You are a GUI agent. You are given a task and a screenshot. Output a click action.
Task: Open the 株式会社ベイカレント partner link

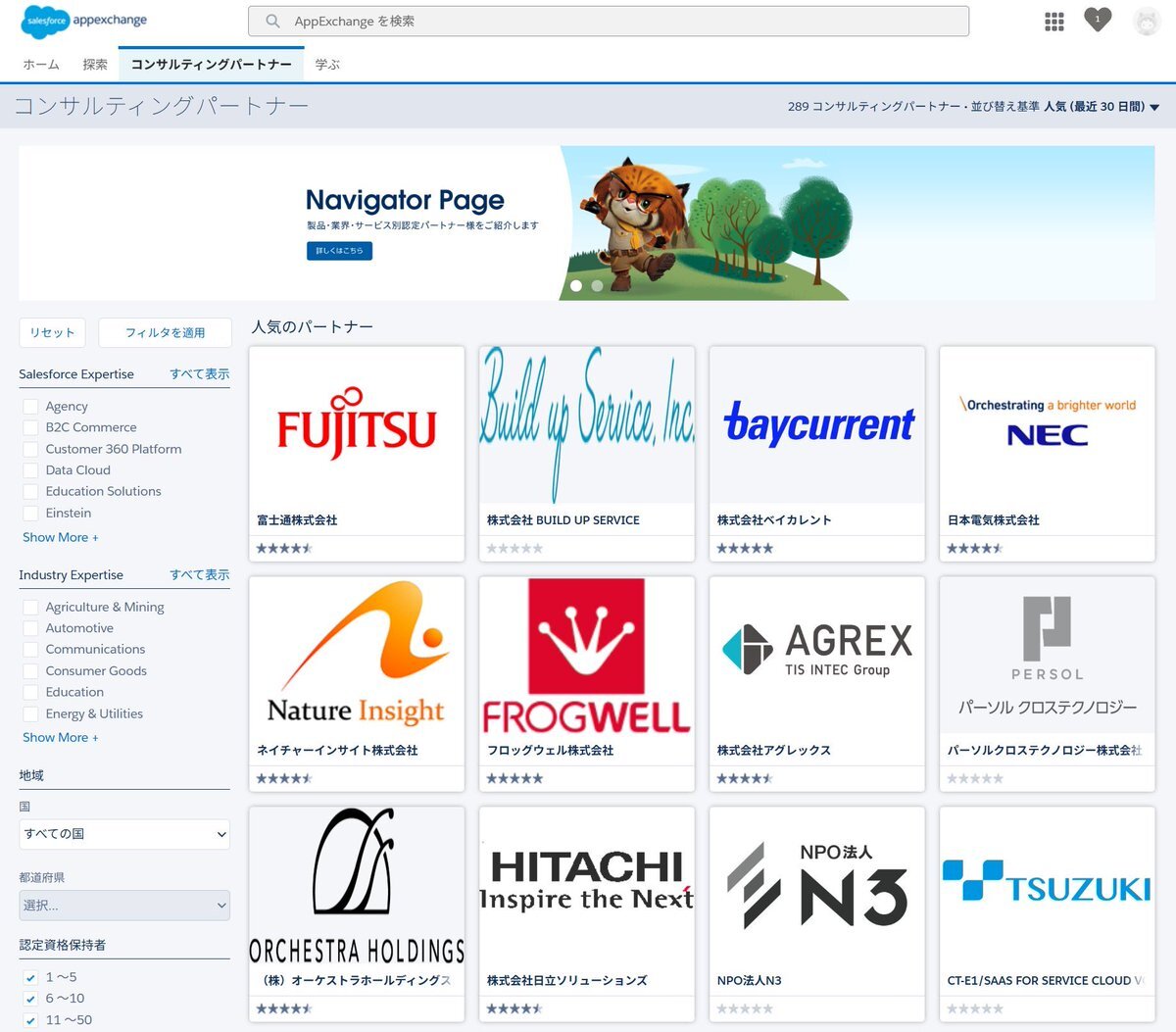point(774,520)
